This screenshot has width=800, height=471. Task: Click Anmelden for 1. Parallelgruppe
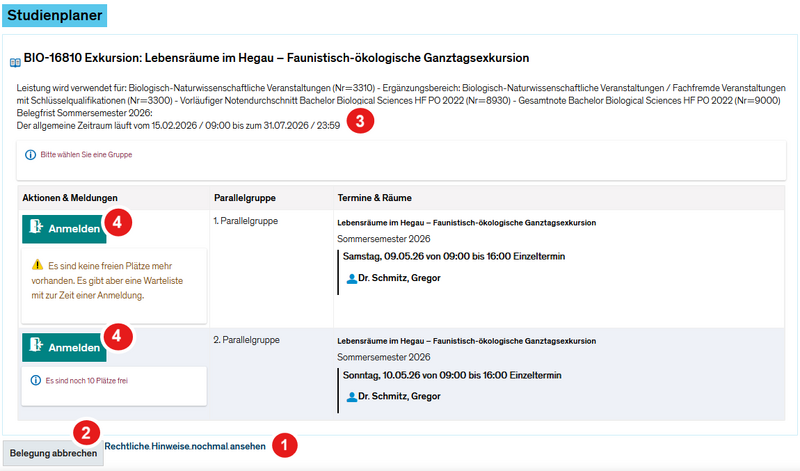(64, 229)
